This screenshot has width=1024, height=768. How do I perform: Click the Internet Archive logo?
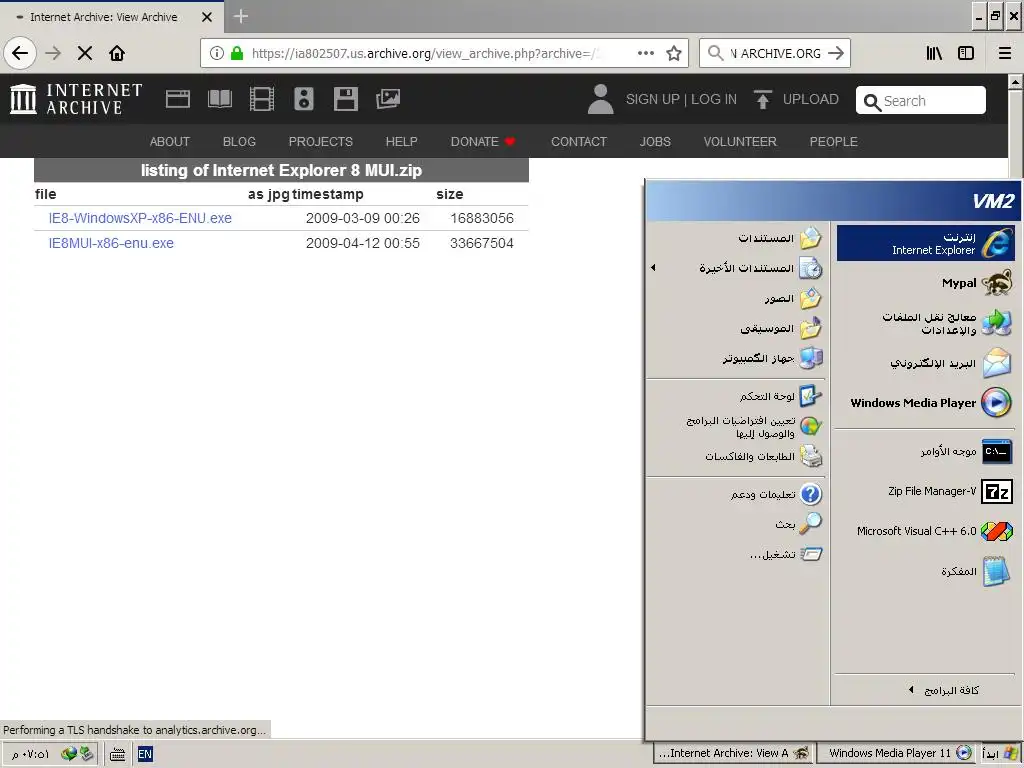click(76, 99)
